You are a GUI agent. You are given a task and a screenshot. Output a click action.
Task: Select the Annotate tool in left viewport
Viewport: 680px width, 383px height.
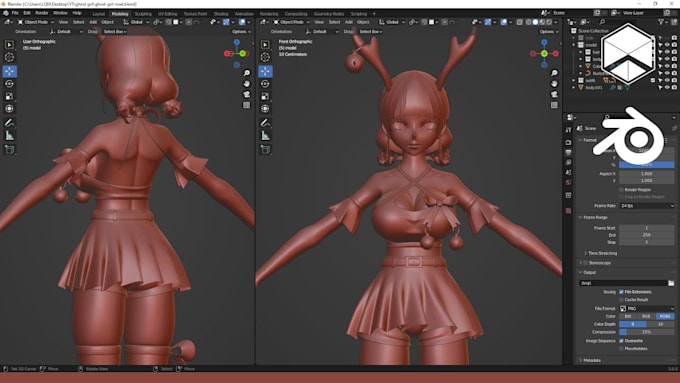pos(10,123)
